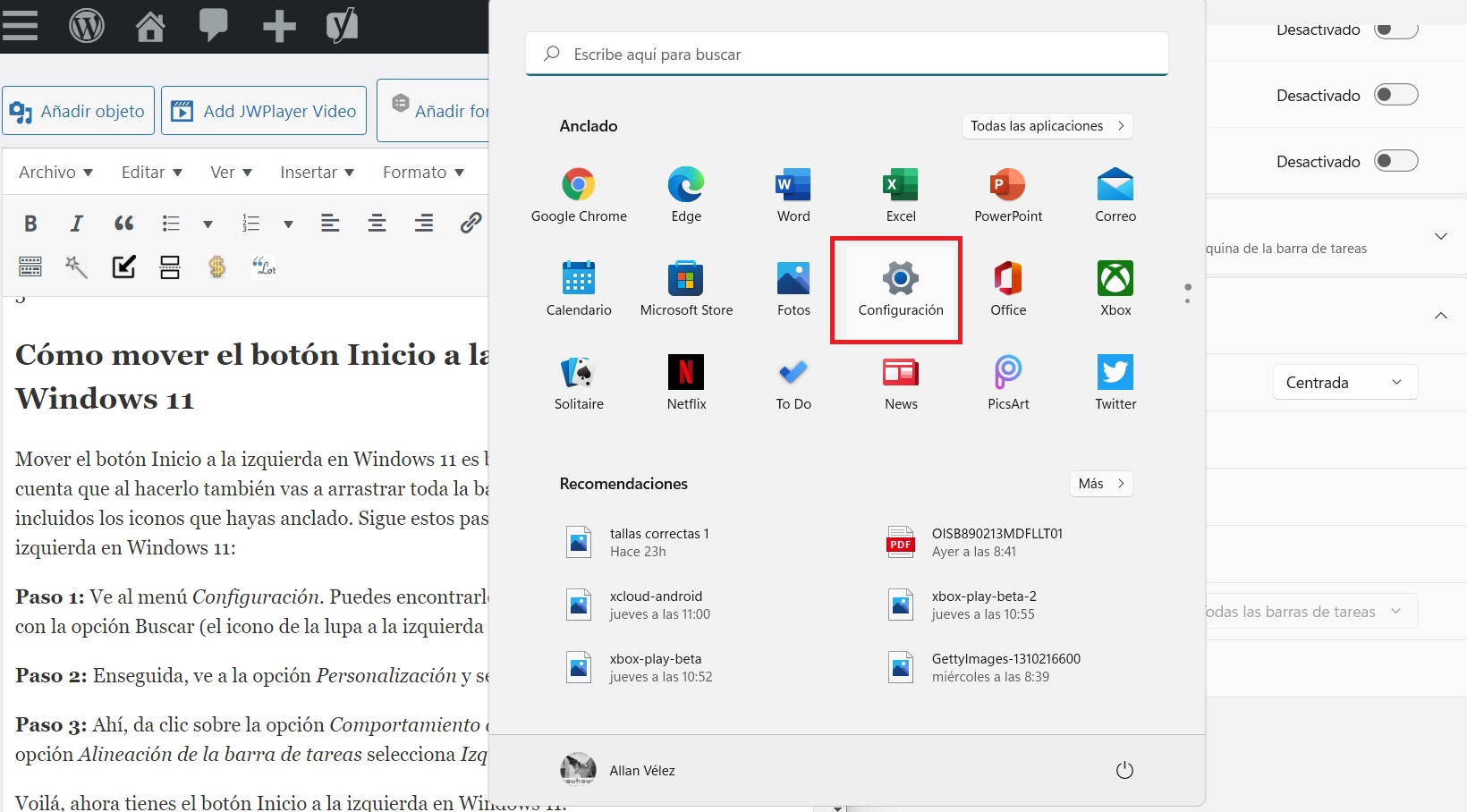Insert a blockquote

click(124, 224)
